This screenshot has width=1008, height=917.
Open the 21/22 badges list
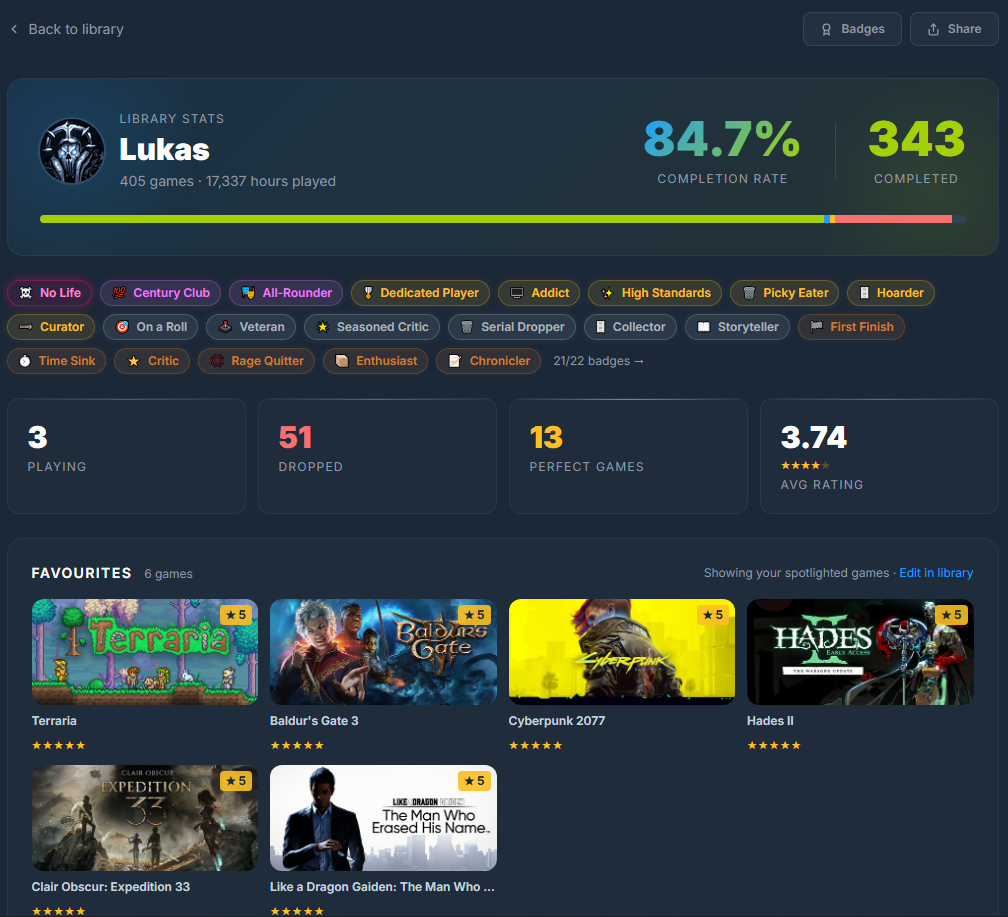point(597,360)
